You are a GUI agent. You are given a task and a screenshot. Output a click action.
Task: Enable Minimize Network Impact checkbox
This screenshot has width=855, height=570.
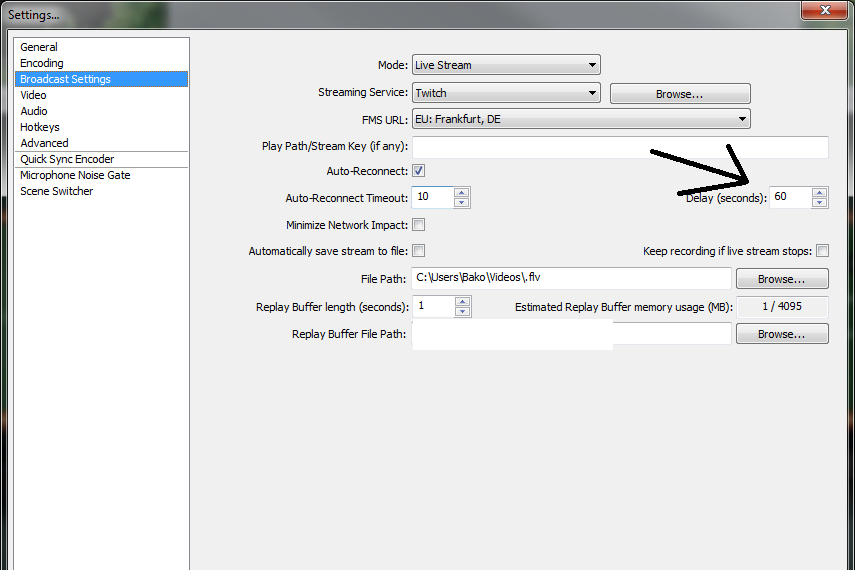tap(419, 225)
